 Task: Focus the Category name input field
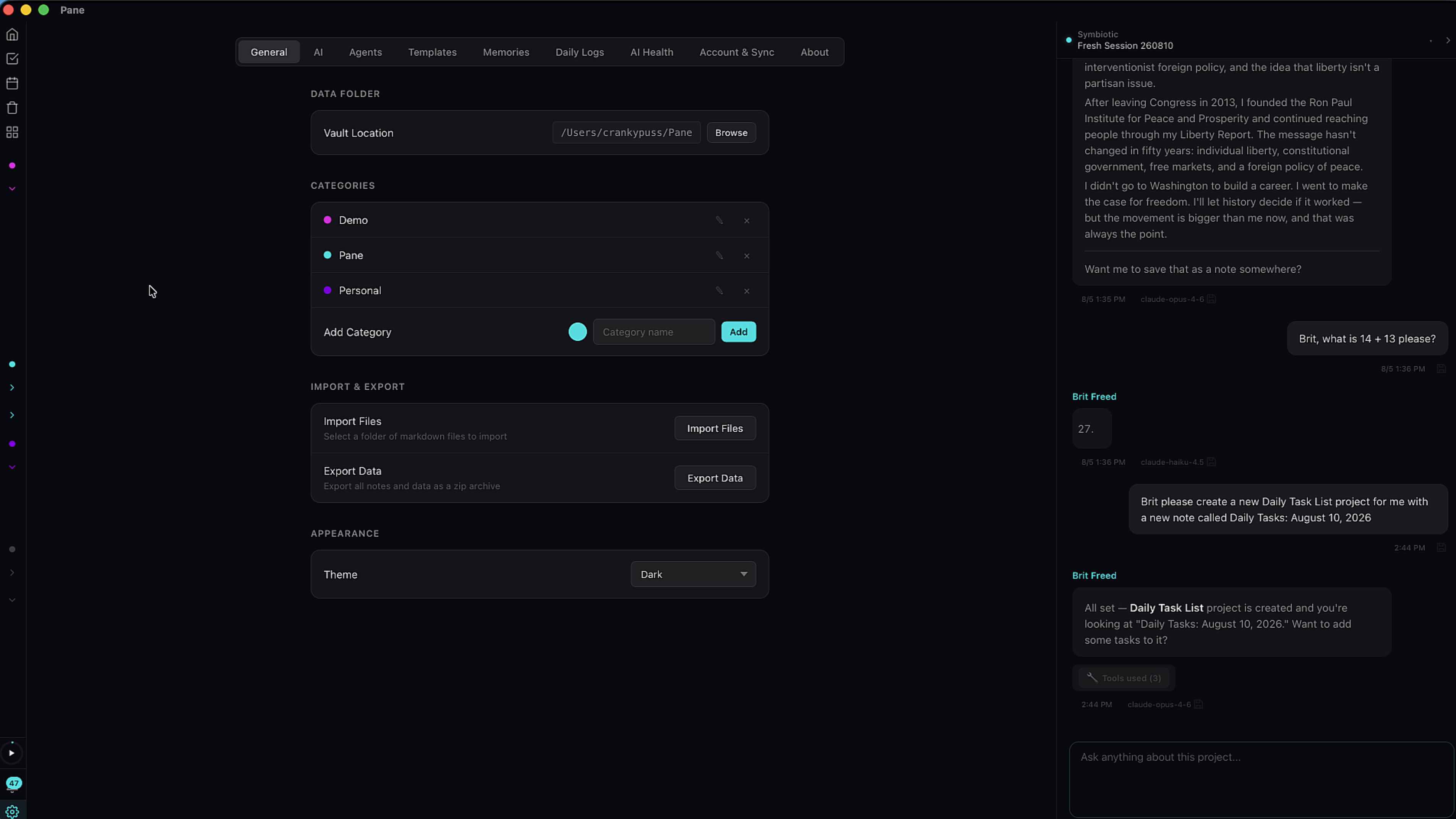point(654,332)
